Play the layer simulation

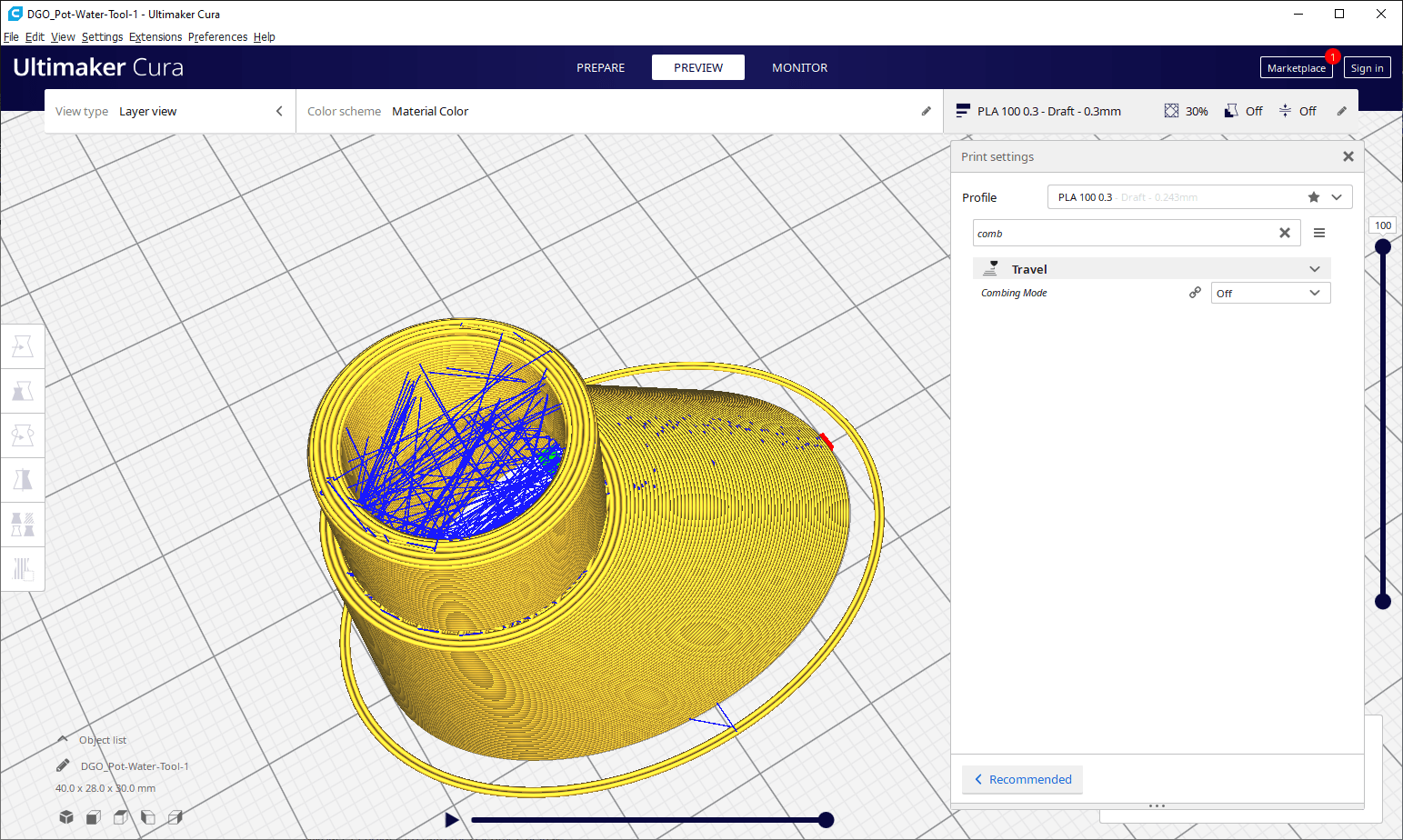click(452, 820)
